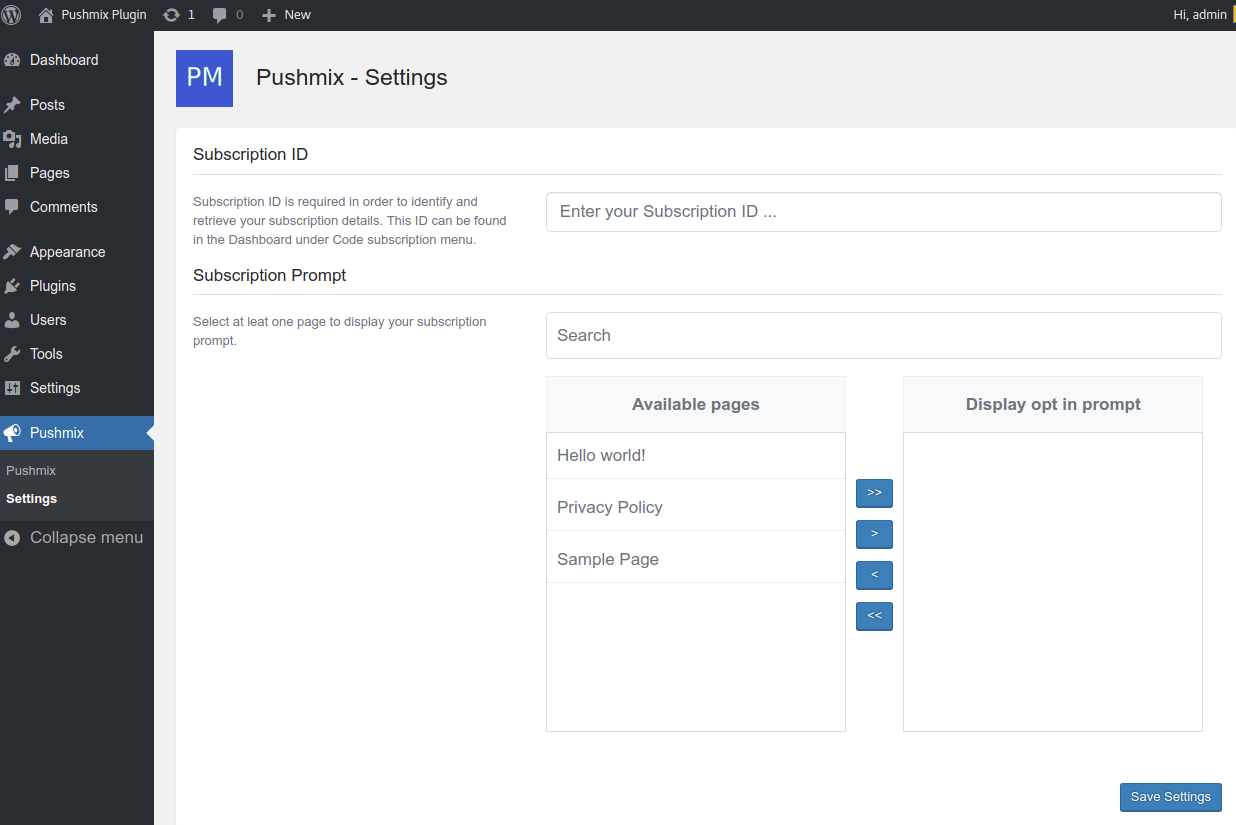Move selected page left with < button
The height and width of the screenshot is (825, 1236).
pos(874,575)
